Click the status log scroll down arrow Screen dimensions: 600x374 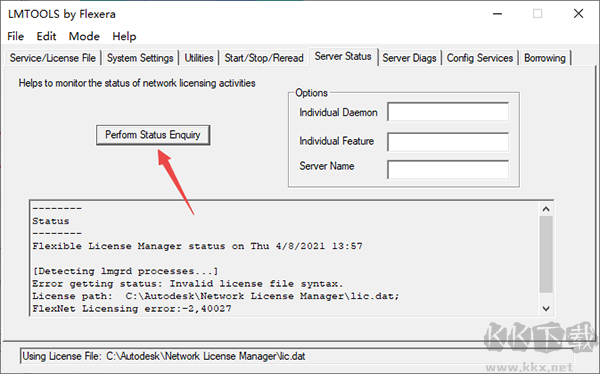coord(546,309)
